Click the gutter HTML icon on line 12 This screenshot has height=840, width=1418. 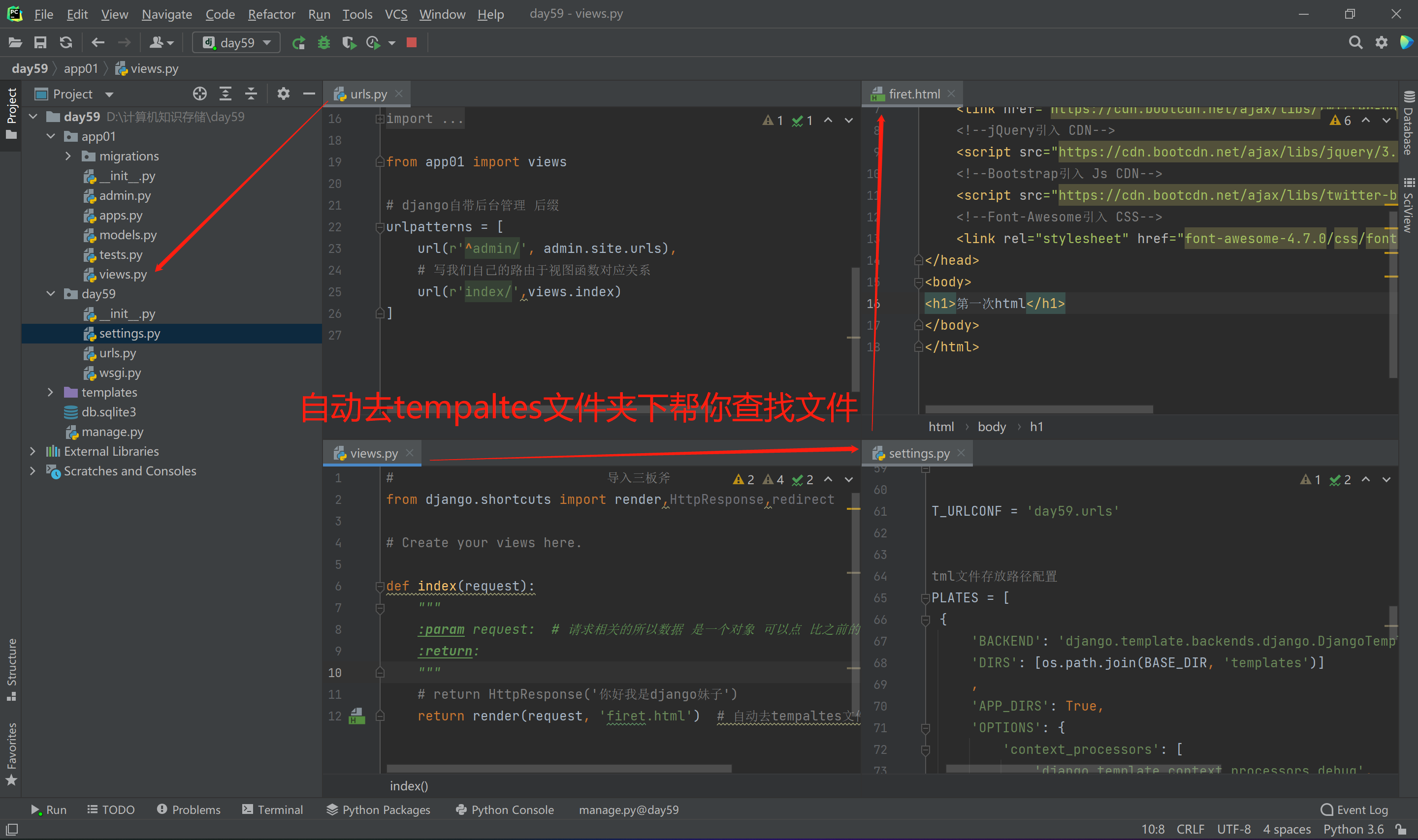pyautogui.click(x=356, y=716)
